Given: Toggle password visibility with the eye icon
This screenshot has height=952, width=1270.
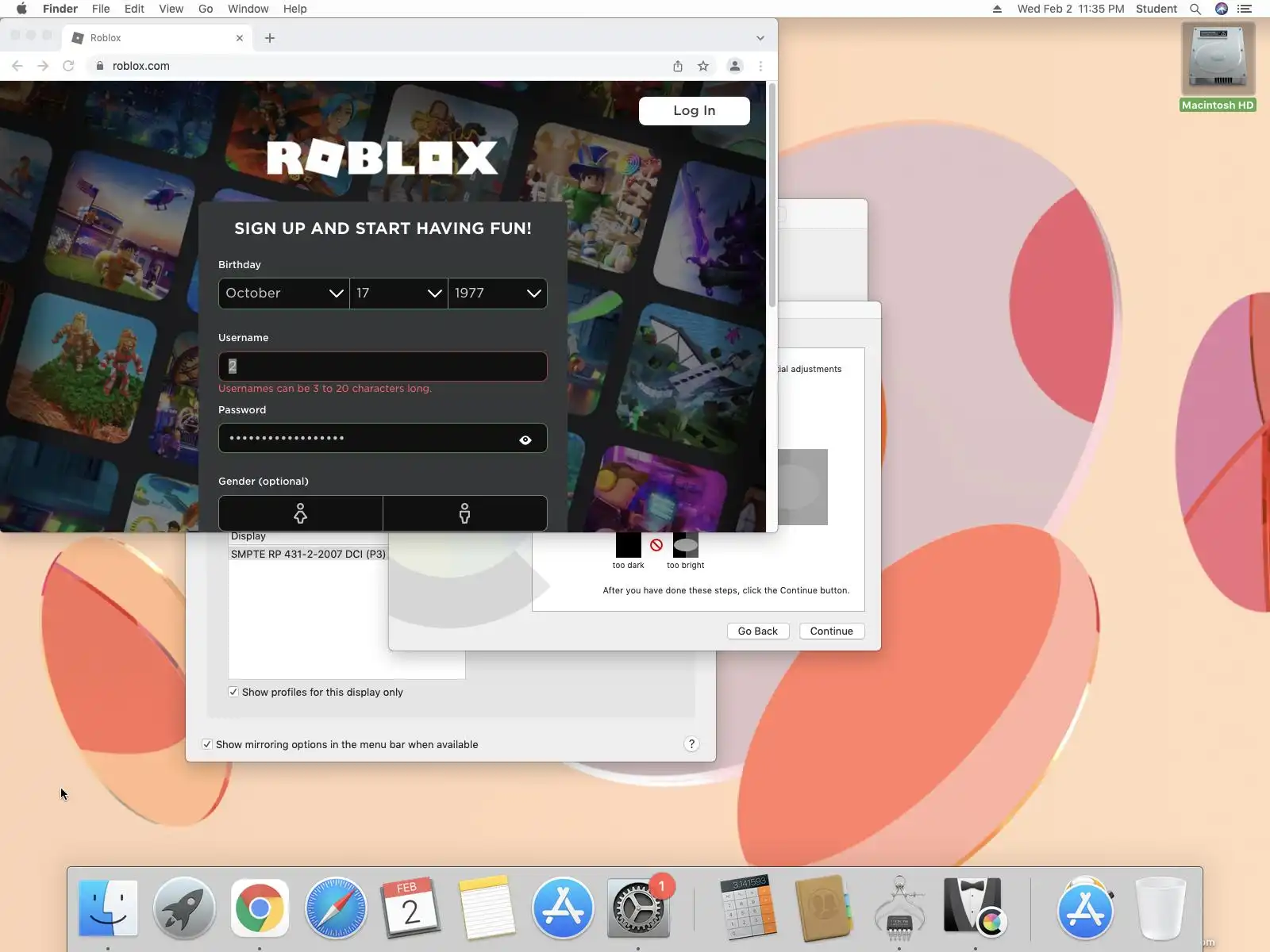Looking at the screenshot, I should point(525,440).
